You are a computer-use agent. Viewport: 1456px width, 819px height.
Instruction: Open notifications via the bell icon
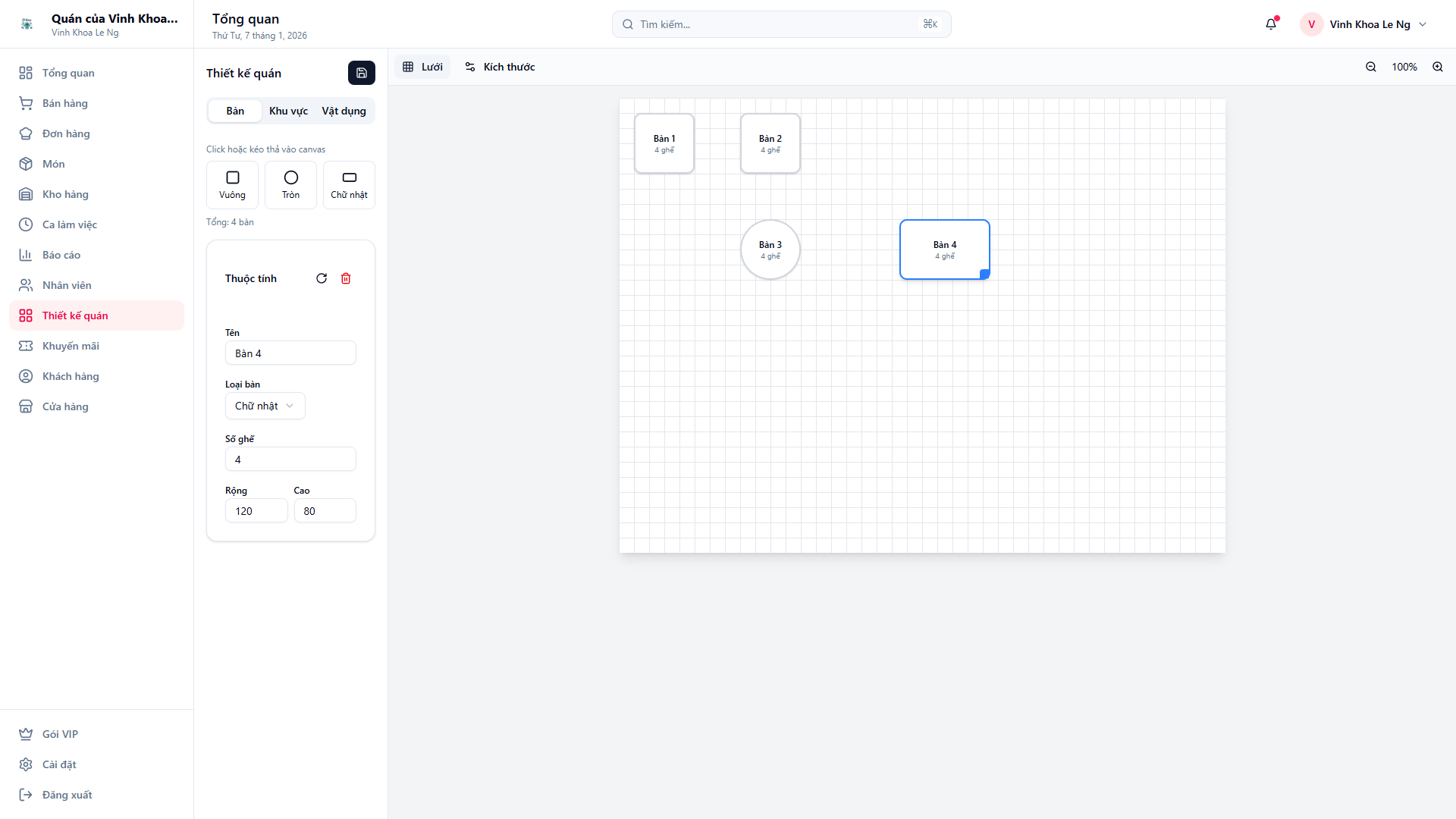(1270, 24)
